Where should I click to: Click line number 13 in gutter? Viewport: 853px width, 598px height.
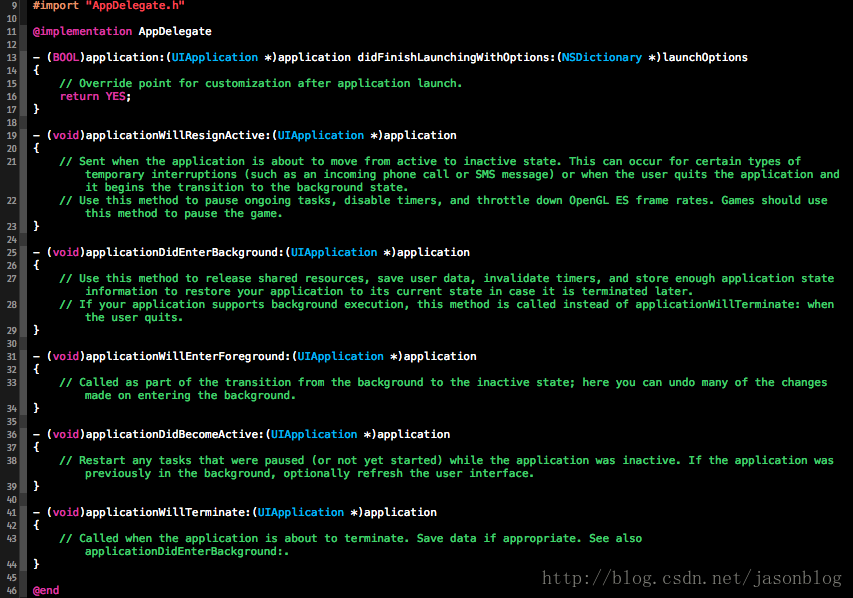11,58
